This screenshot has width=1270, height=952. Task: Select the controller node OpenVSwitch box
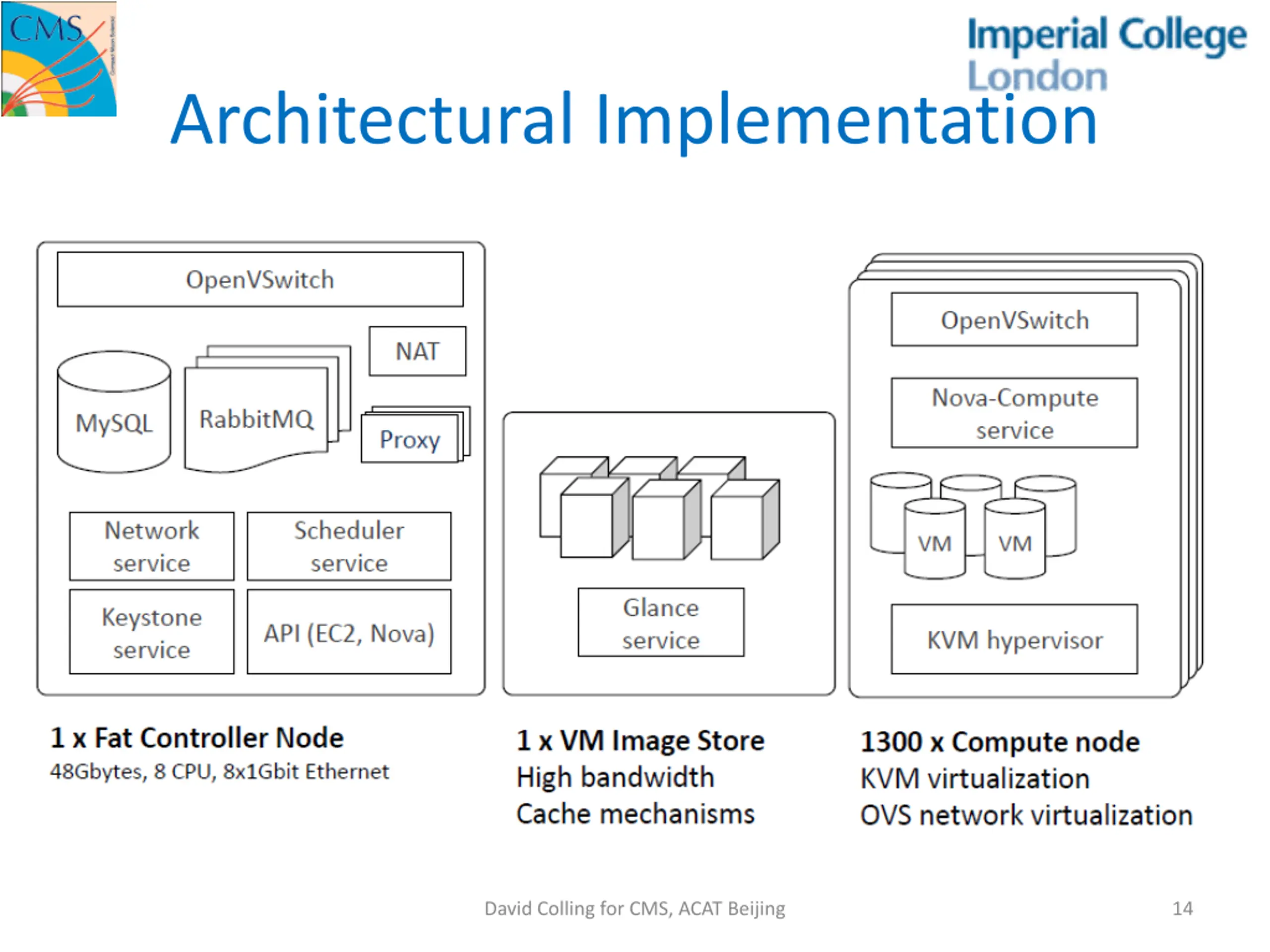[x=260, y=280]
